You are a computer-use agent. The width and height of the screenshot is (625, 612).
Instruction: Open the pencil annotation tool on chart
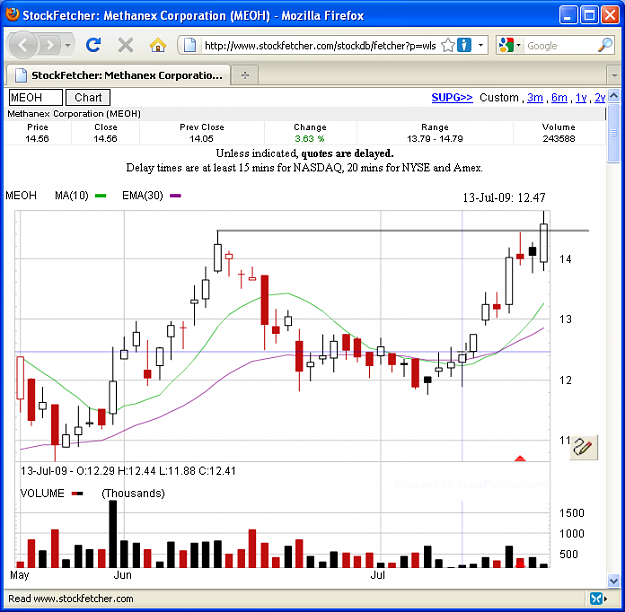click(584, 447)
